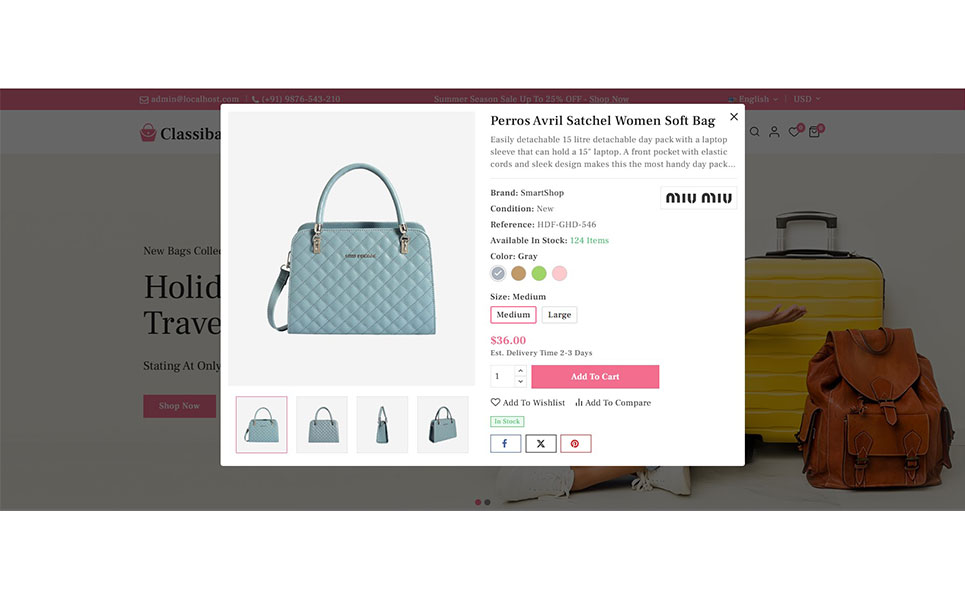Open the English language dropdown
Viewport: 965px width, 600px height.
tap(753, 99)
